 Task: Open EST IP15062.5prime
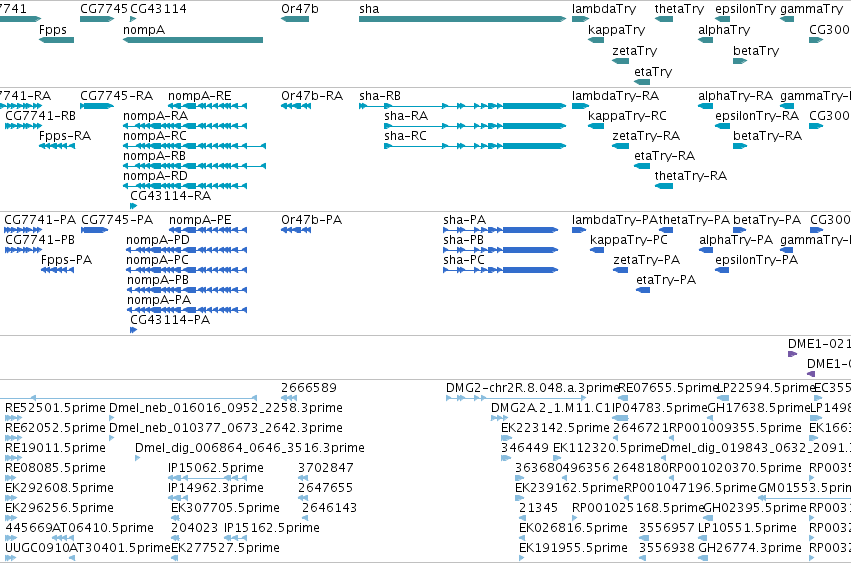coord(216,467)
